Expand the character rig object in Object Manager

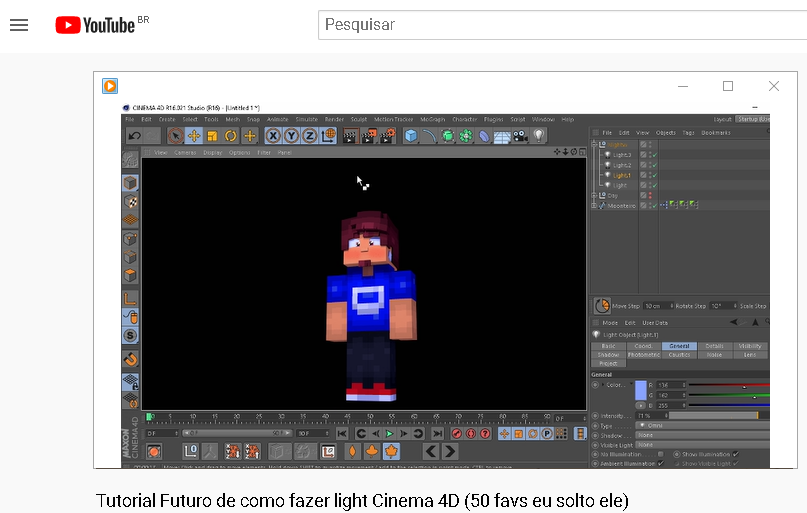click(594, 206)
